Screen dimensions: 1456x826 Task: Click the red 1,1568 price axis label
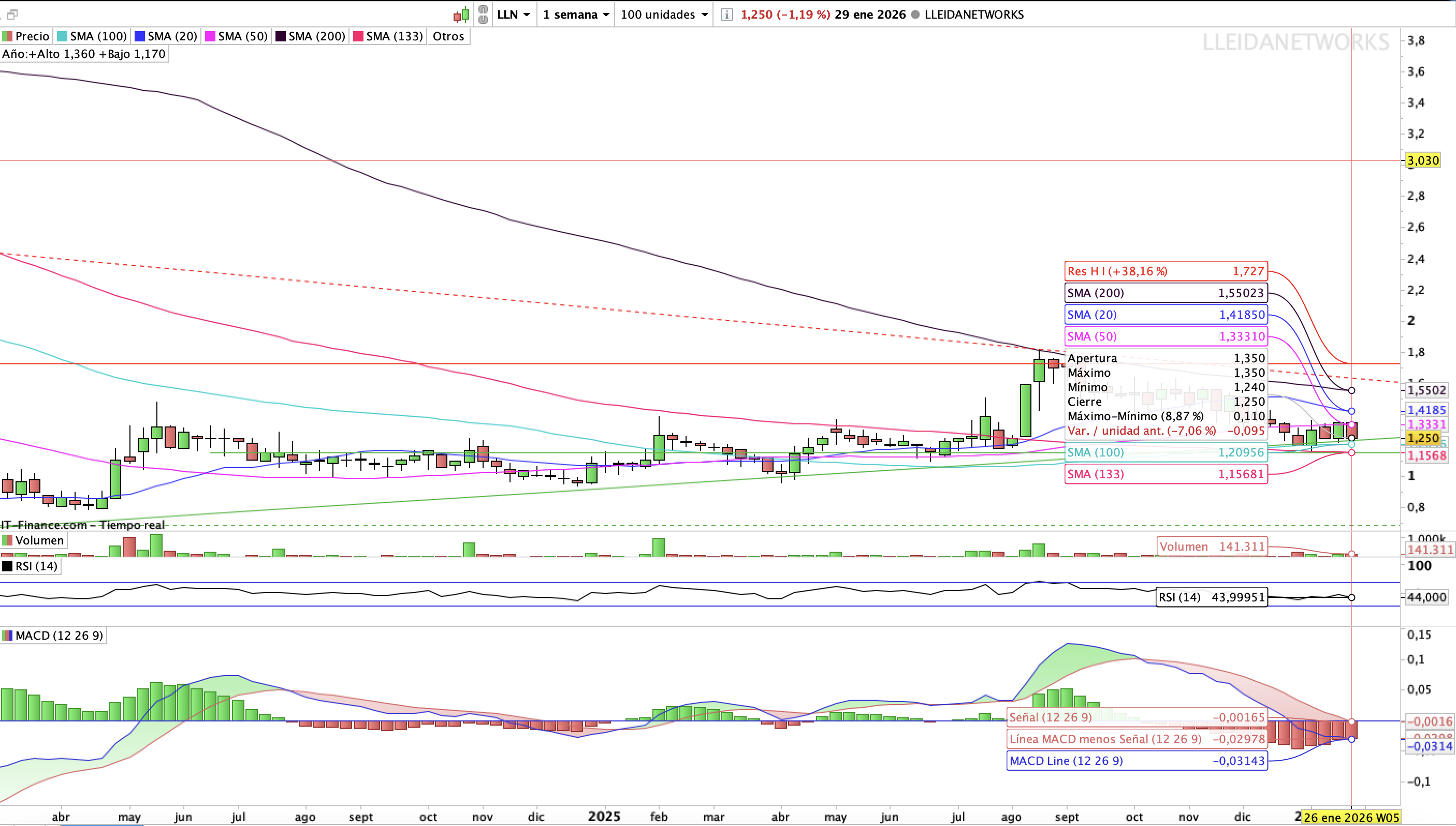tap(1426, 455)
